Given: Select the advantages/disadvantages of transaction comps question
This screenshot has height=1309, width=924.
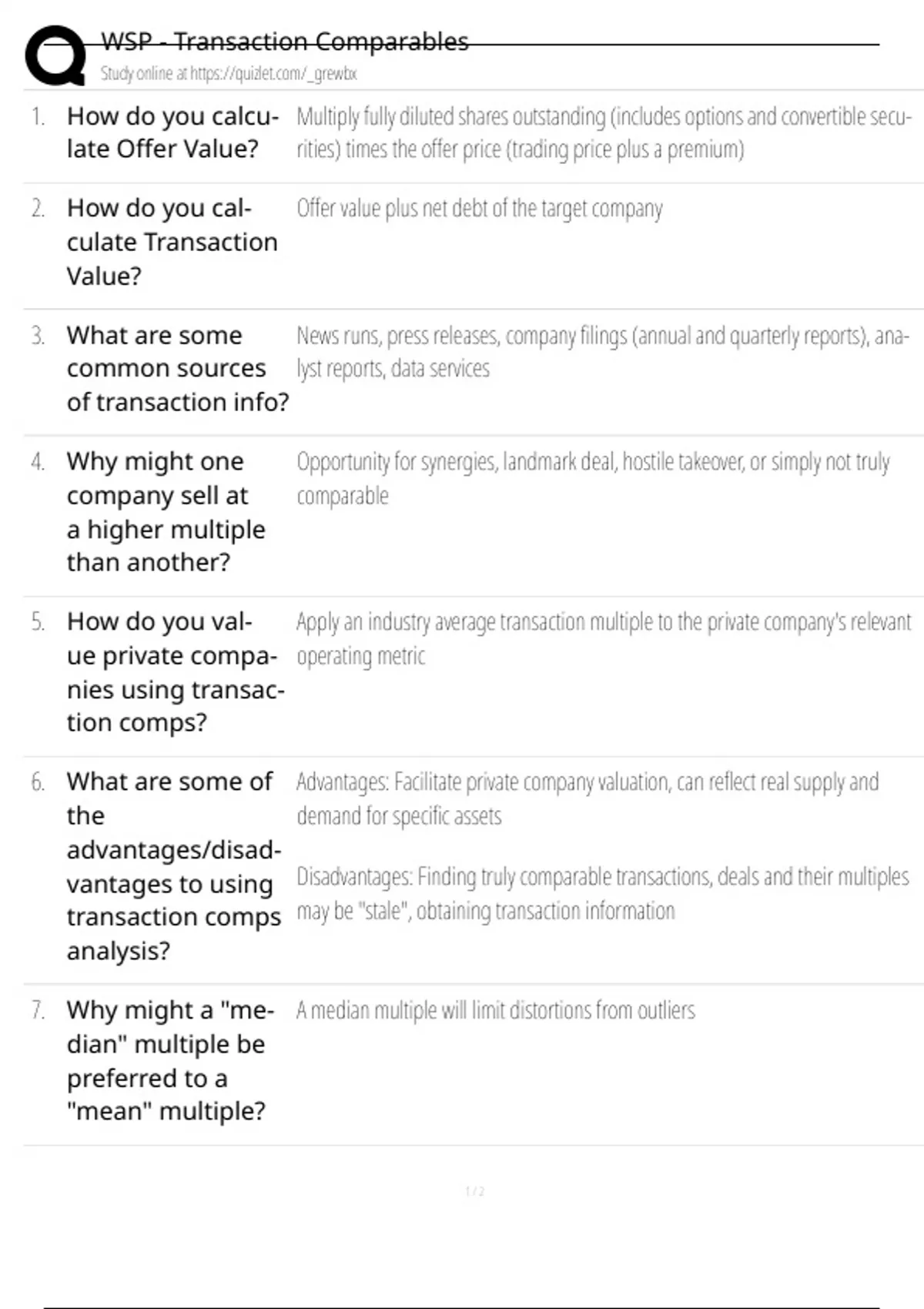Looking at the screenshot, I should click(x=173, y=866).
